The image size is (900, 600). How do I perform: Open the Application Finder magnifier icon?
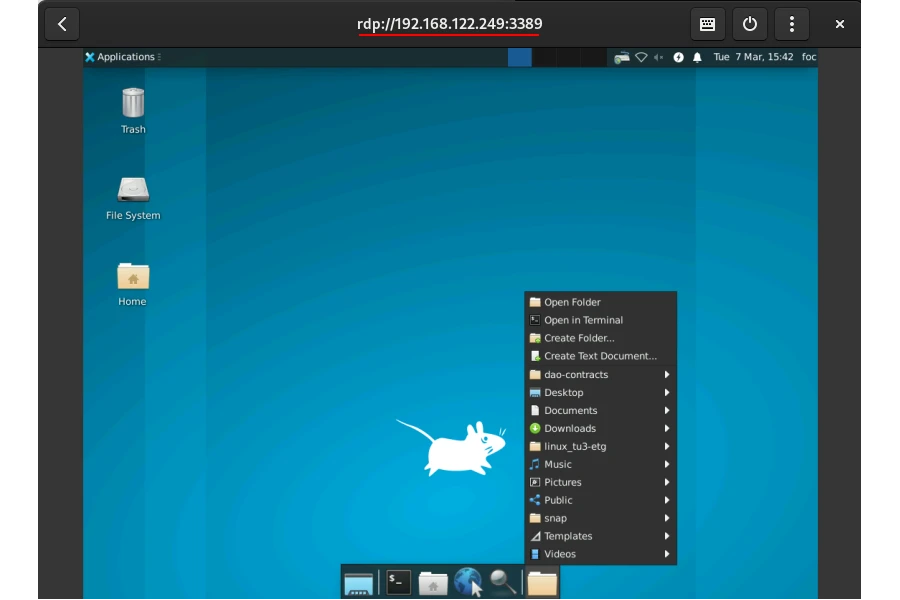(x=502, y=582)
